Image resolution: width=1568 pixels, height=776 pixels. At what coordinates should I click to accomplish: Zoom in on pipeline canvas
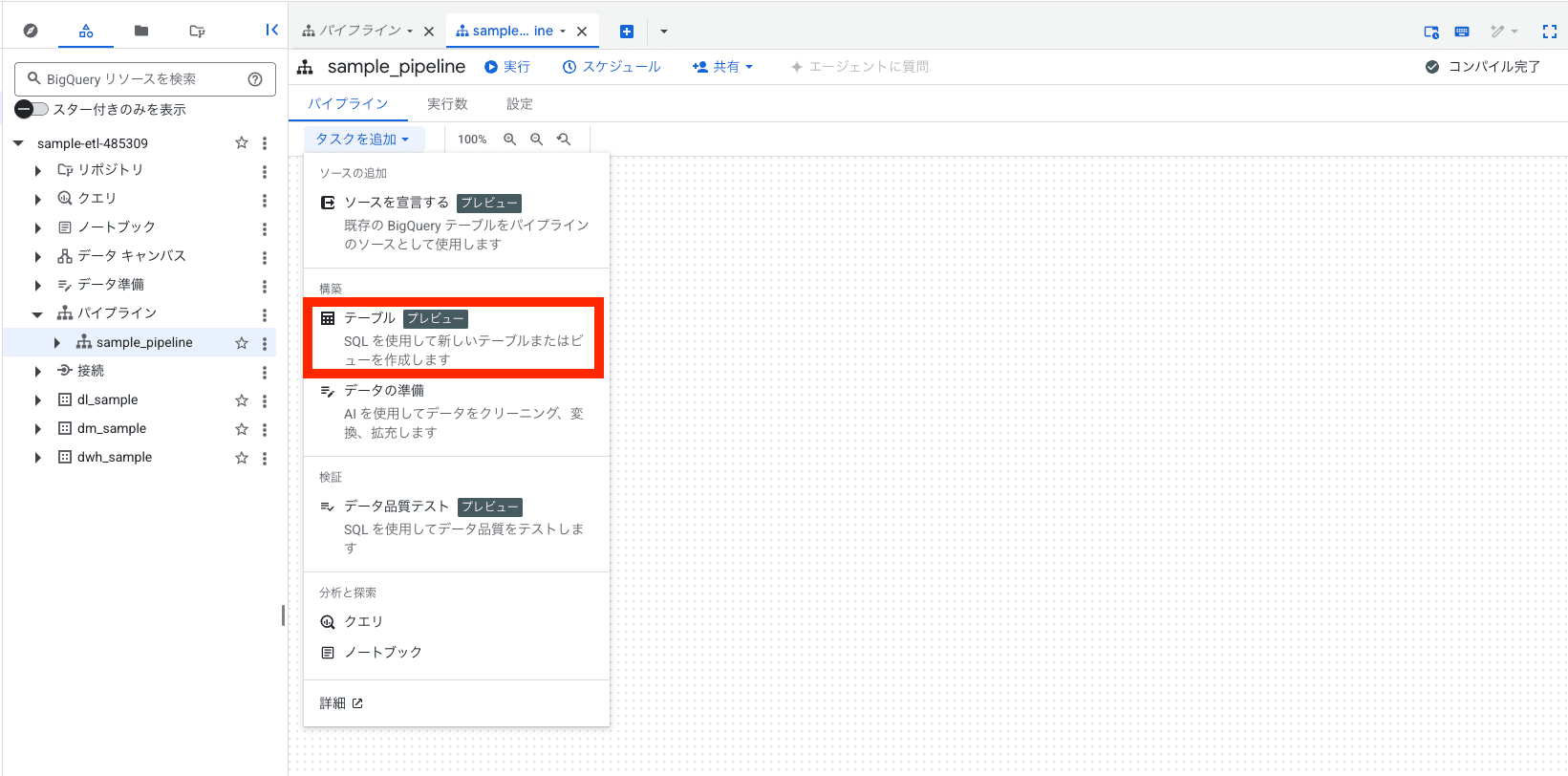point(510,140)
